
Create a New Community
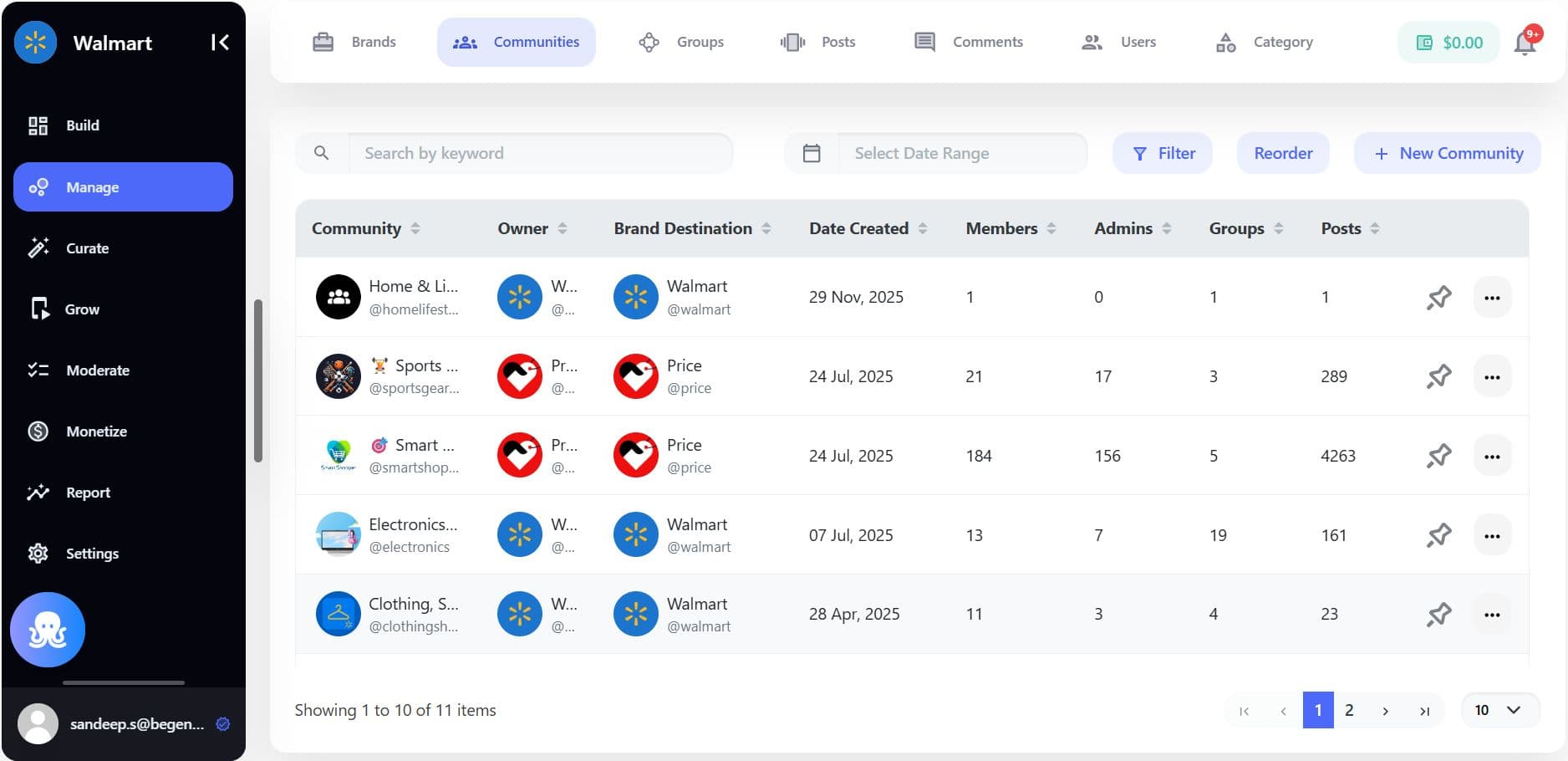(1448, 153)
